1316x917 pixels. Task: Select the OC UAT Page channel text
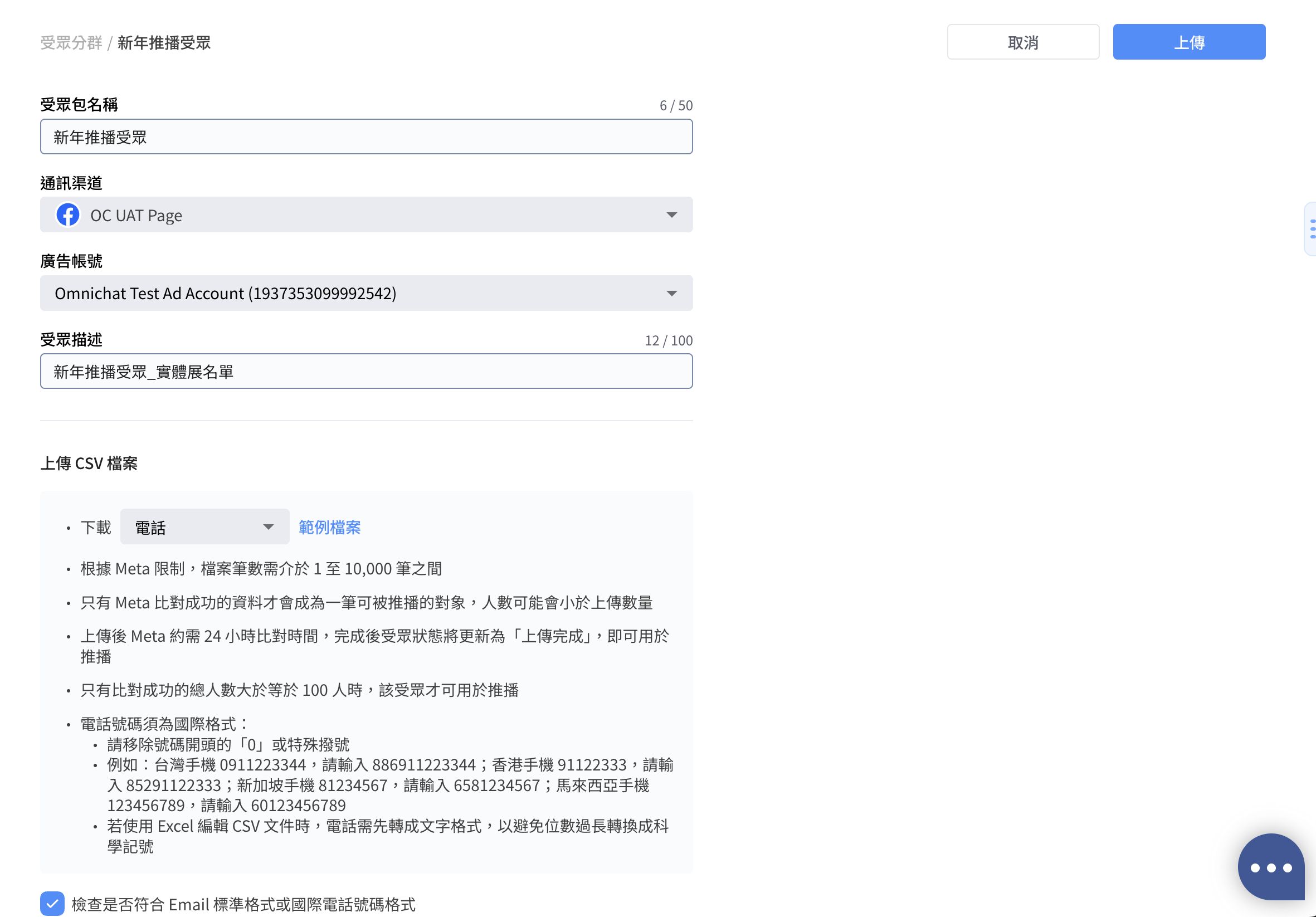(137, 216)
